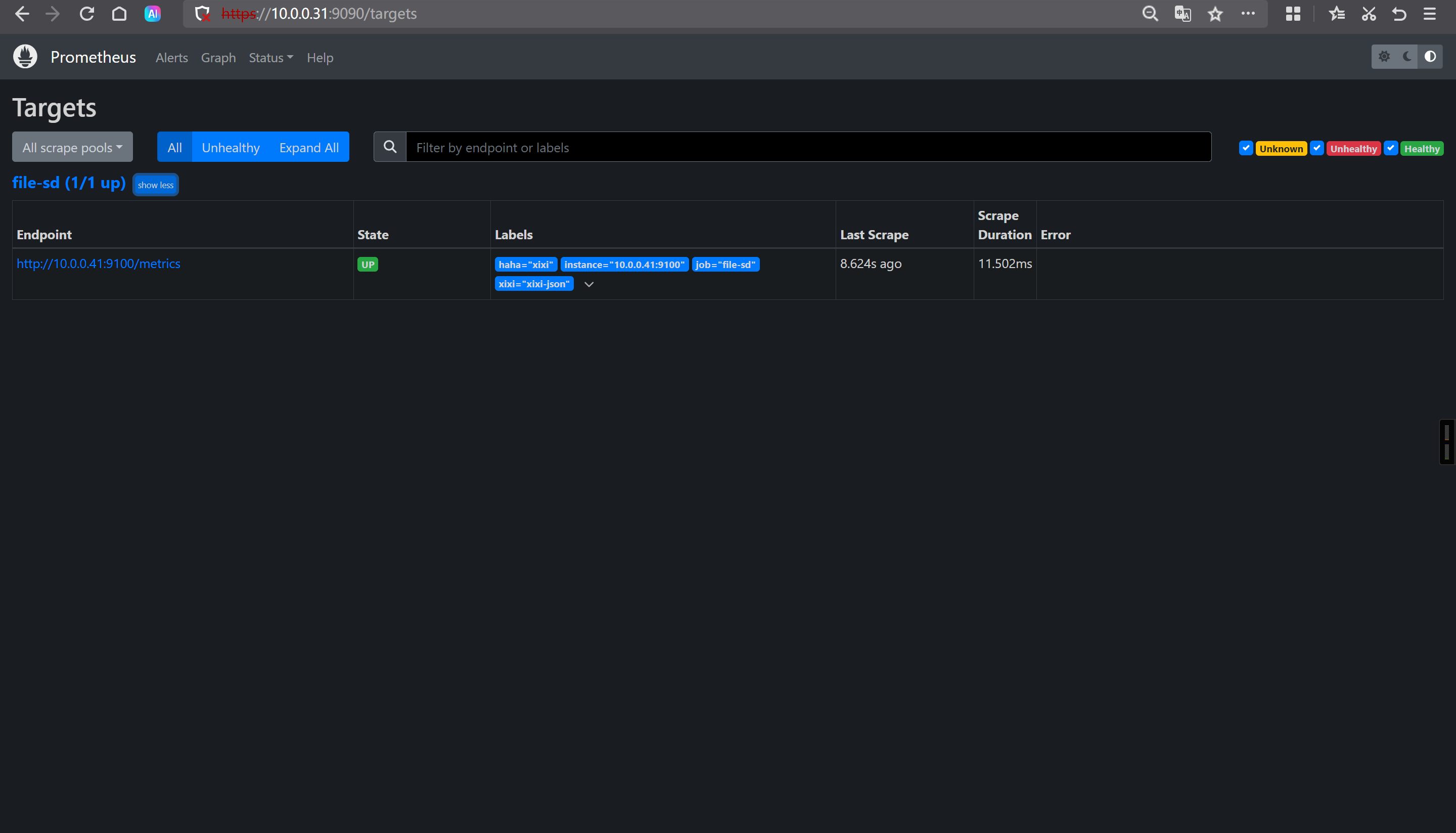1456x833 pixels.
Task: Switch to dark theme moon icon
Action: 1407,57
